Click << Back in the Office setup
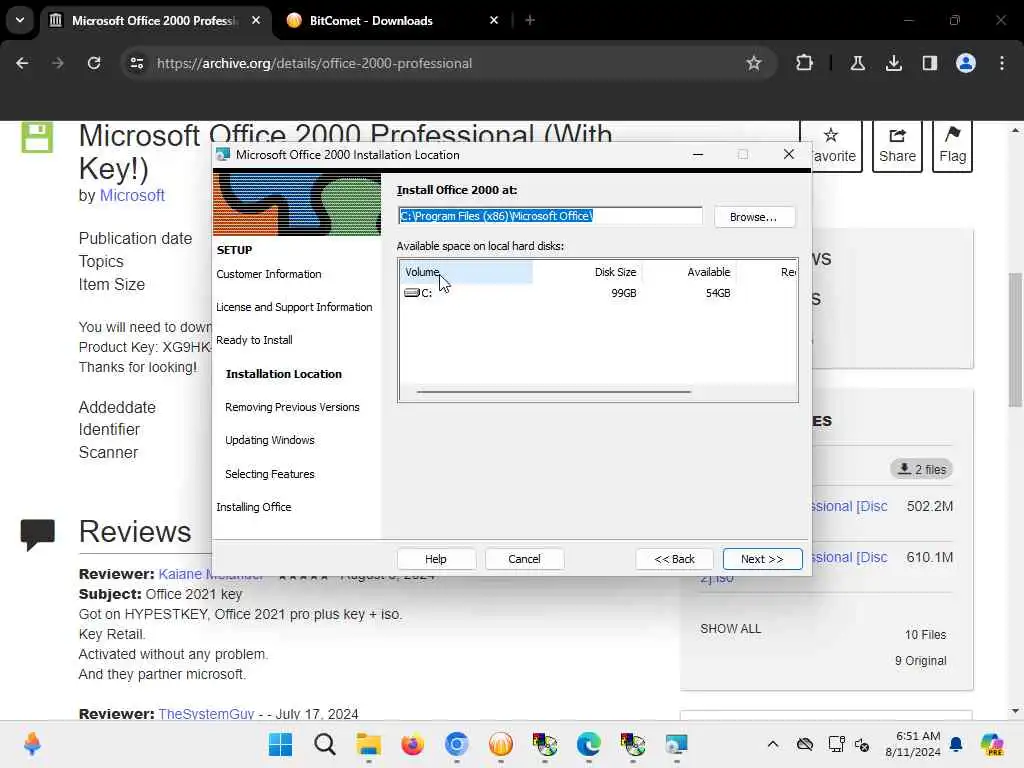Viewport: 1024px width, 768px height. click(x=675, y=559)
